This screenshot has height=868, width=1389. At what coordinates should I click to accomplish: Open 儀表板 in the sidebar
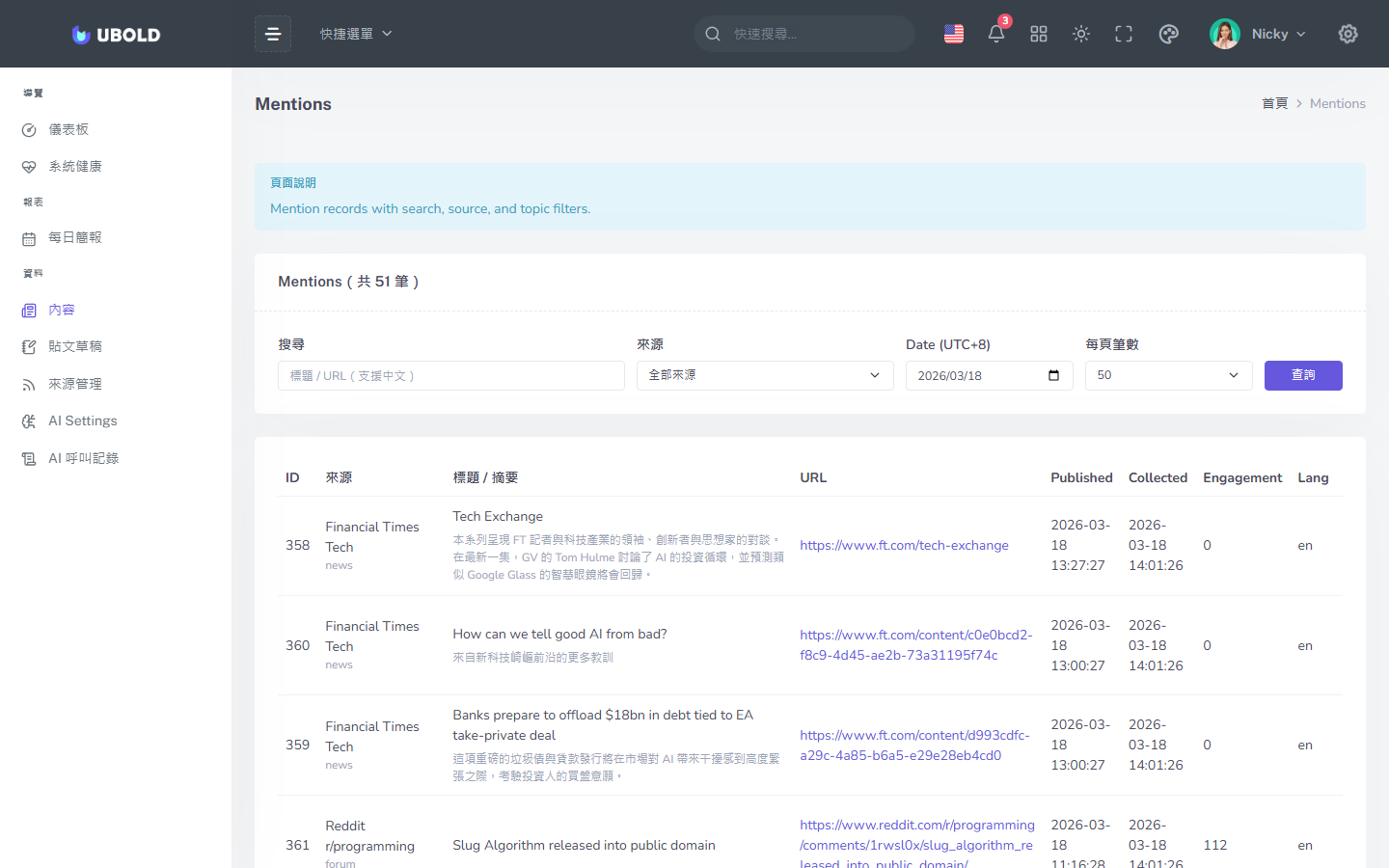[68, 129]
